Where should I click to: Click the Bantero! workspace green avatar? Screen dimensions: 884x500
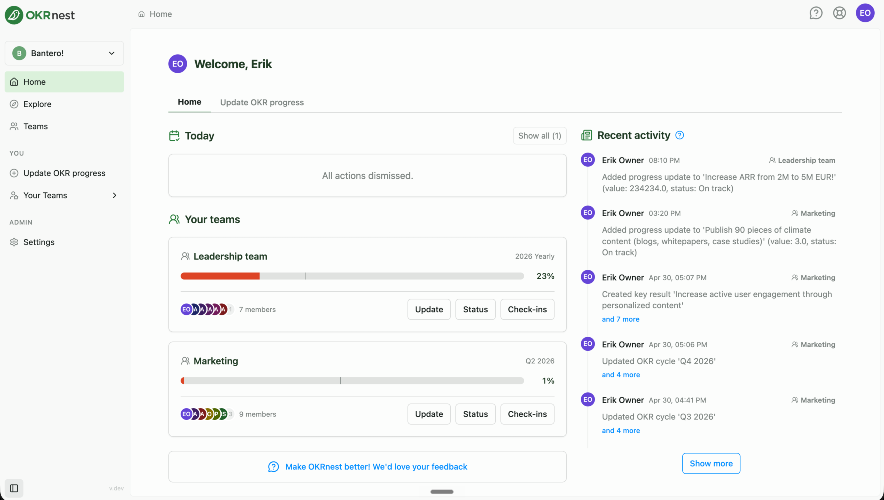(19, 53)
